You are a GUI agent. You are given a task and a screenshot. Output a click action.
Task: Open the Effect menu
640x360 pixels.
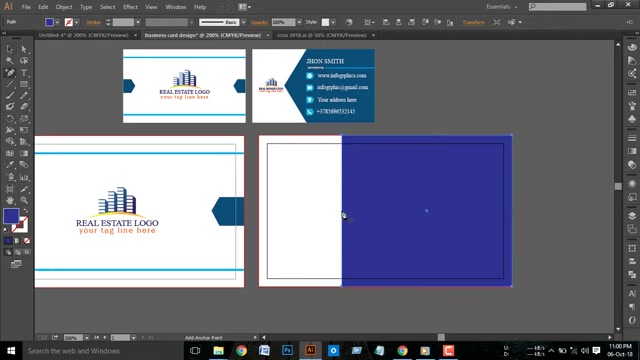(x=130, y=7)
